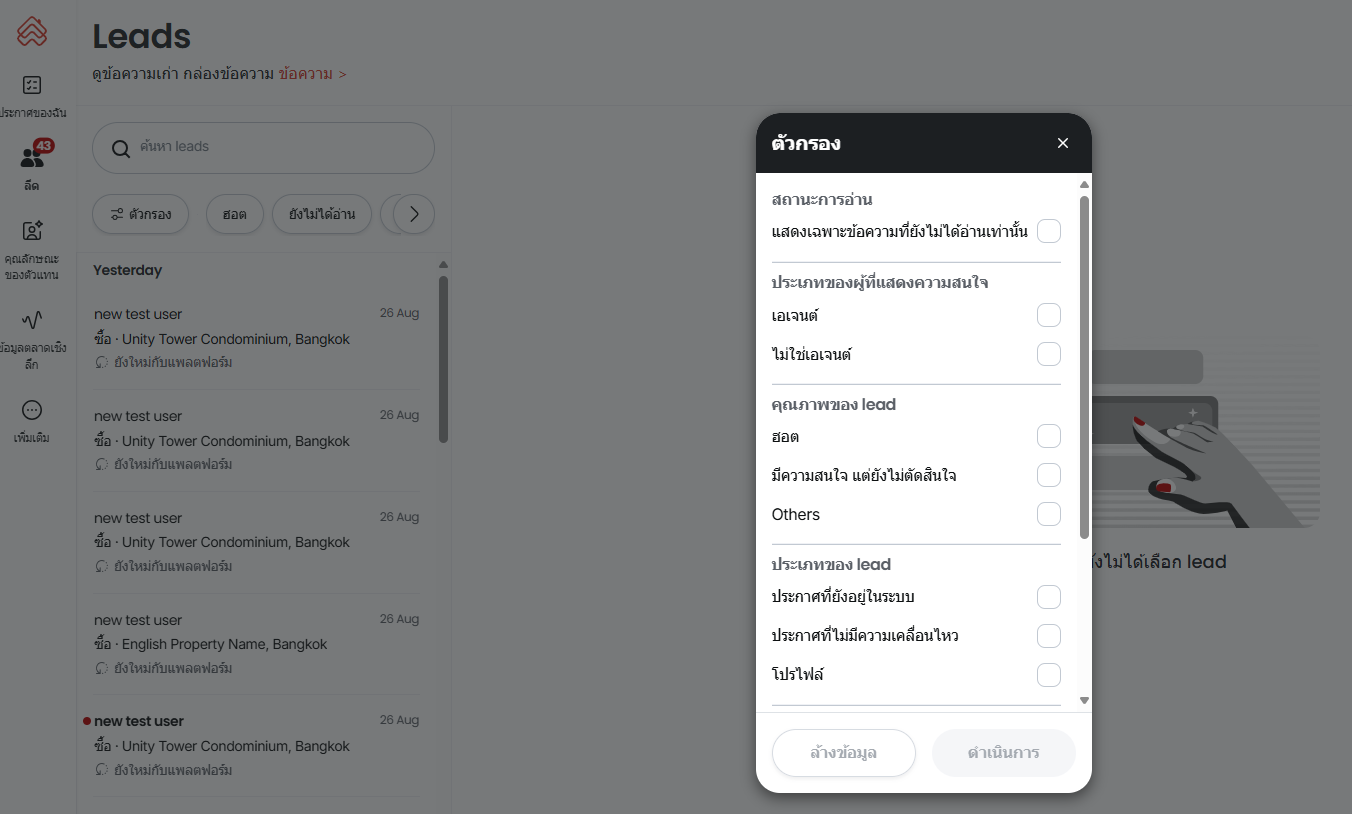1352x814 pixels.
Task: Expand more filter chips with right chevron
Action: pyautogui.click(x=414, y=214)
